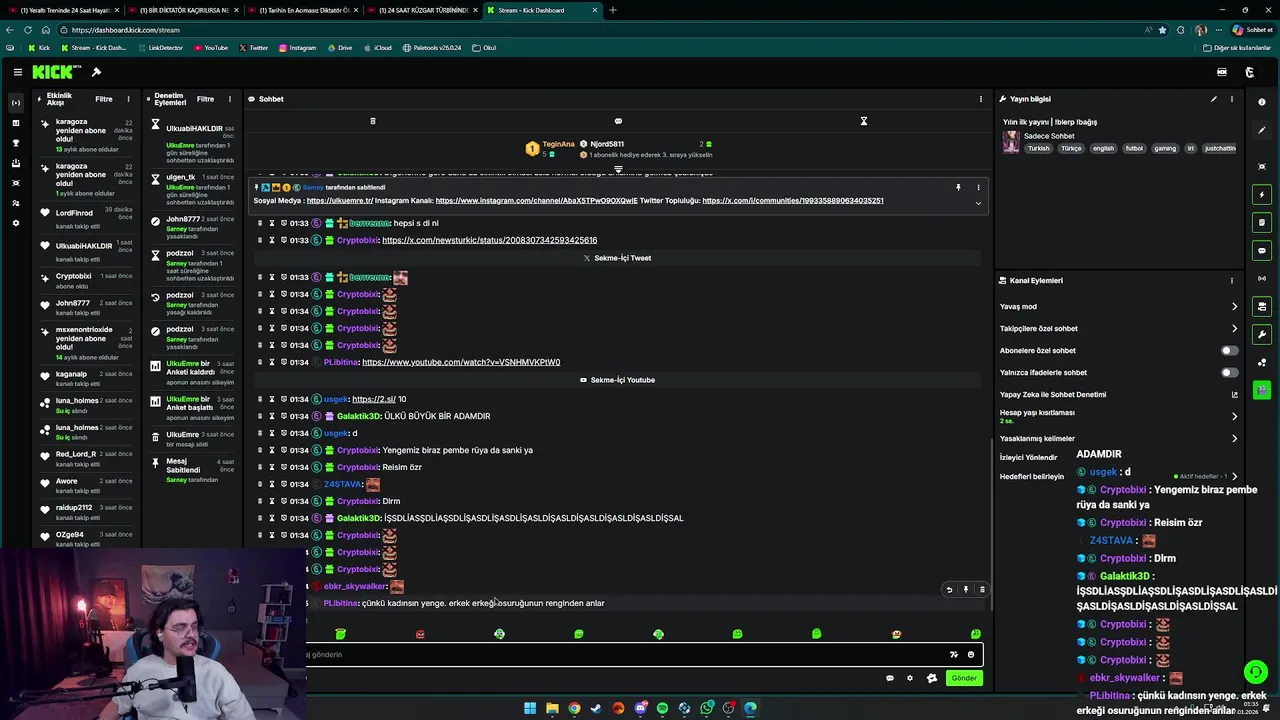The image size is (1280, 720).
Task: Click the moderator gavel icon beside Kick logo
Action: (x=96, y=72)
